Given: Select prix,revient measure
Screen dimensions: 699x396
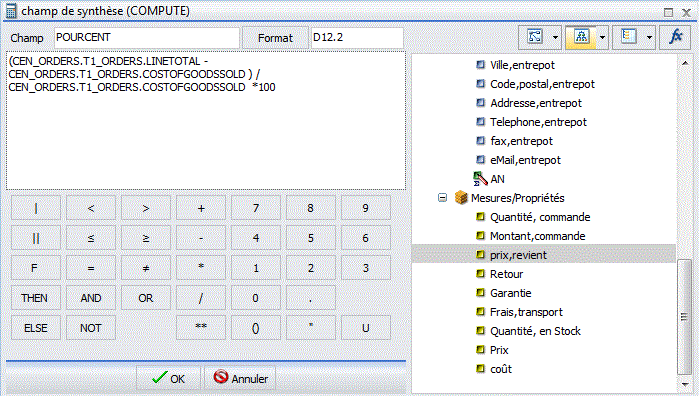Looking at the screenshot, I should [x=518, y=255].
